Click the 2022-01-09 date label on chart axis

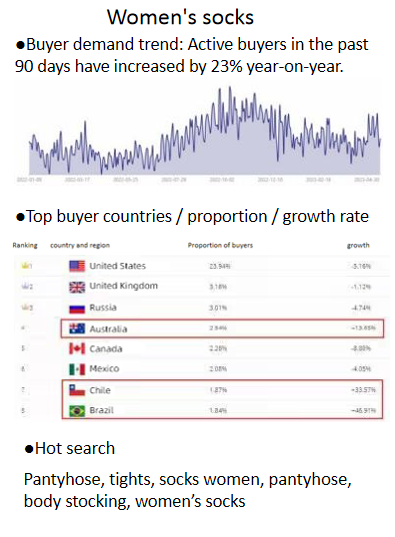[29, 179]
